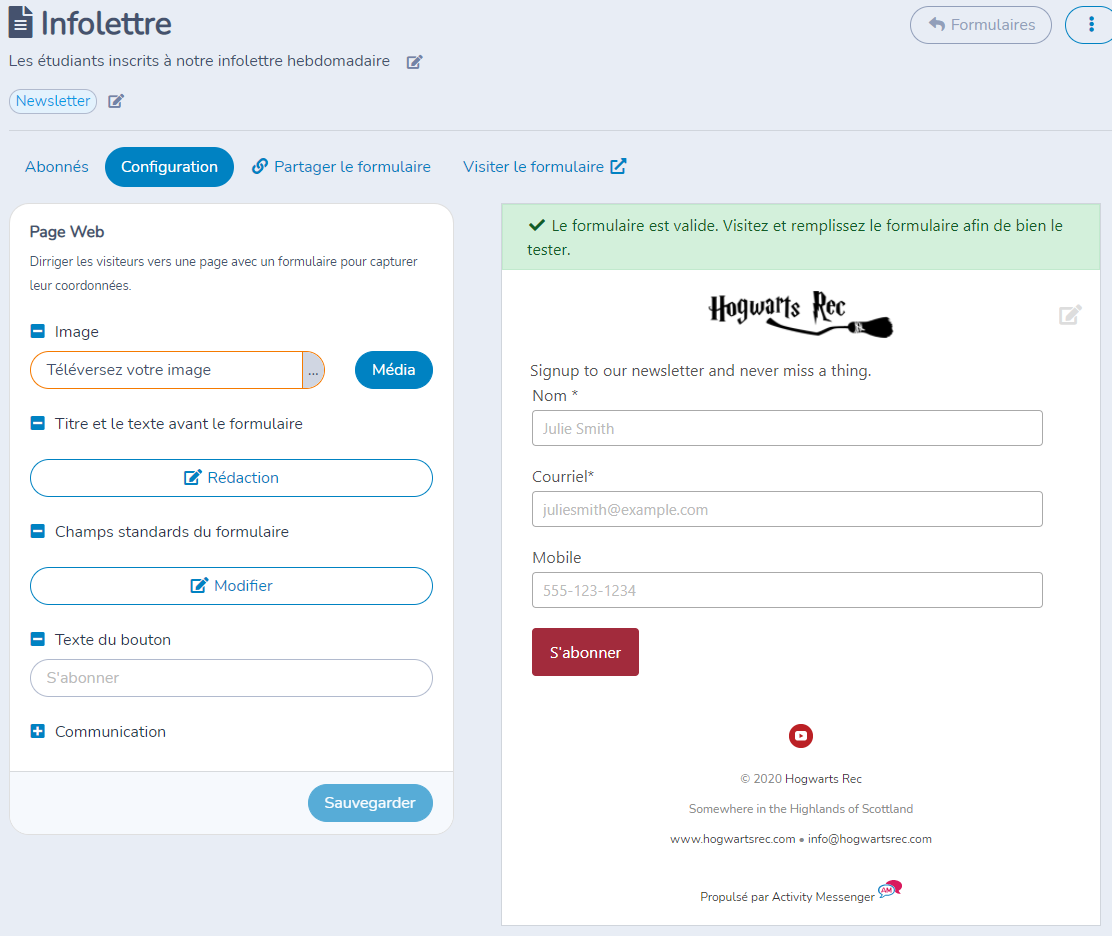
Task: Click '© 2020 Hogwarts Rec' footer text
Action: point(801,779)
